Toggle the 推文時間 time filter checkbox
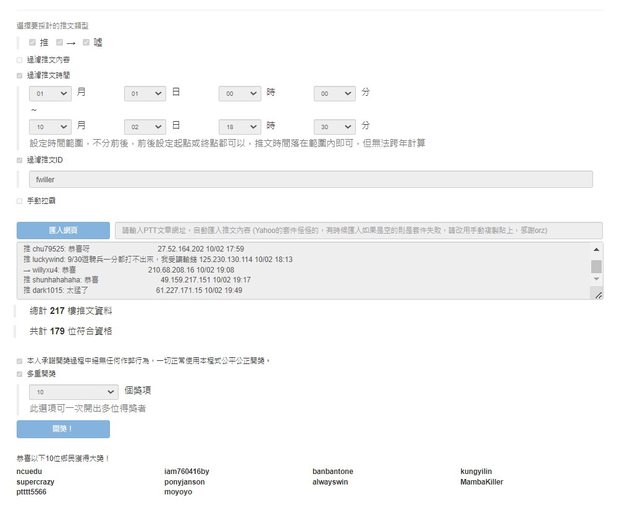The width and height of the screenshot is (640, 508). coord(20,74)
